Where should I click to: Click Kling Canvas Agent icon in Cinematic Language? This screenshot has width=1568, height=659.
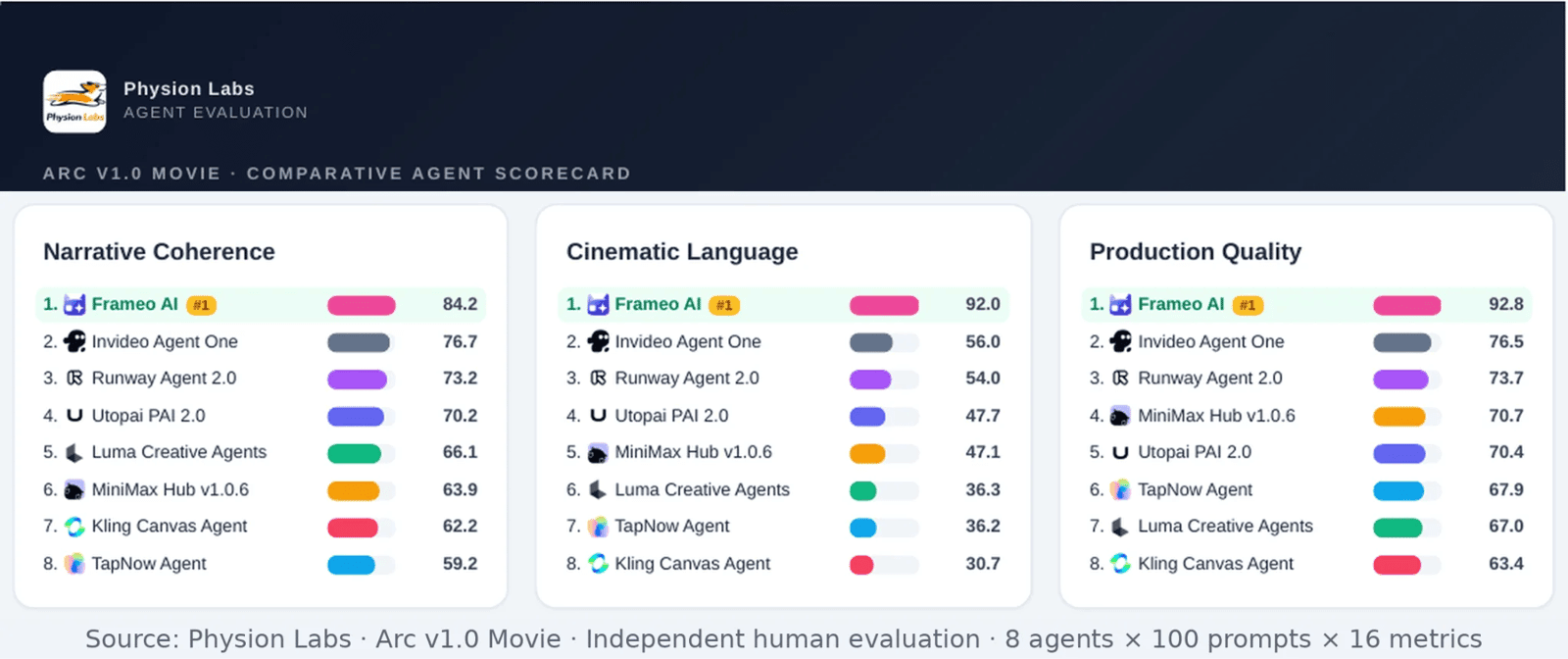point(598,564)
